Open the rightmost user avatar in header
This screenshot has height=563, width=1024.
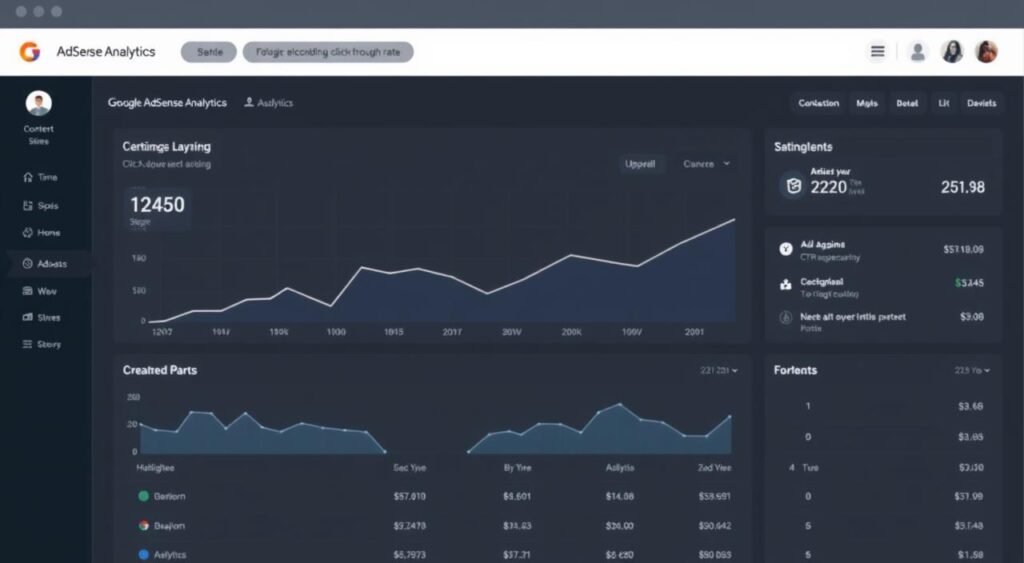coord(986,52)
